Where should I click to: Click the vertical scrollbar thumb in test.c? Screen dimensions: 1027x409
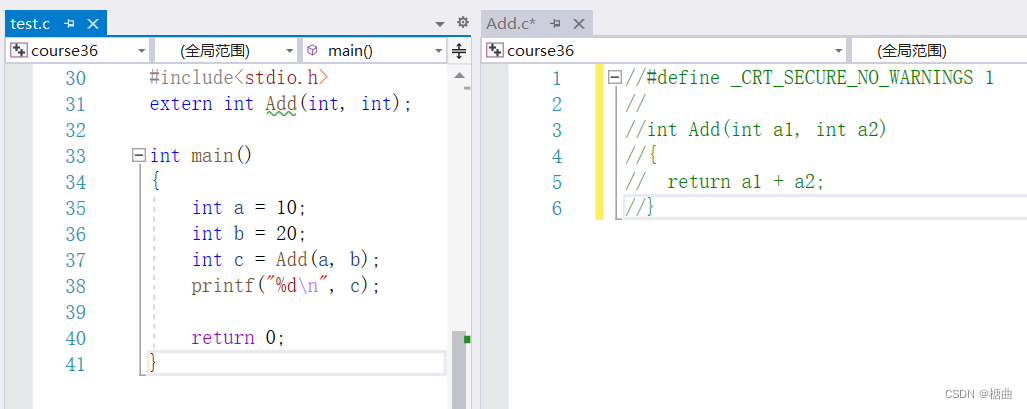[x=459, y=370]
